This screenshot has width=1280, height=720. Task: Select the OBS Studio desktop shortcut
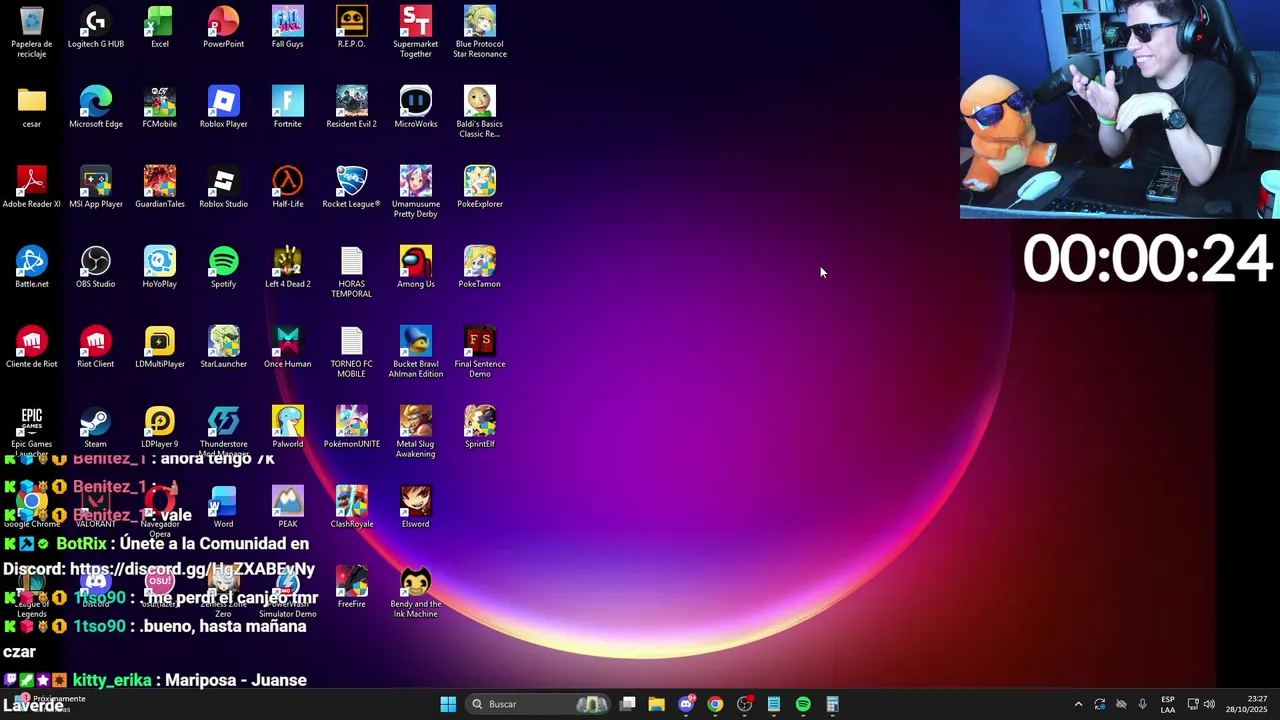[x=96, y=268]
